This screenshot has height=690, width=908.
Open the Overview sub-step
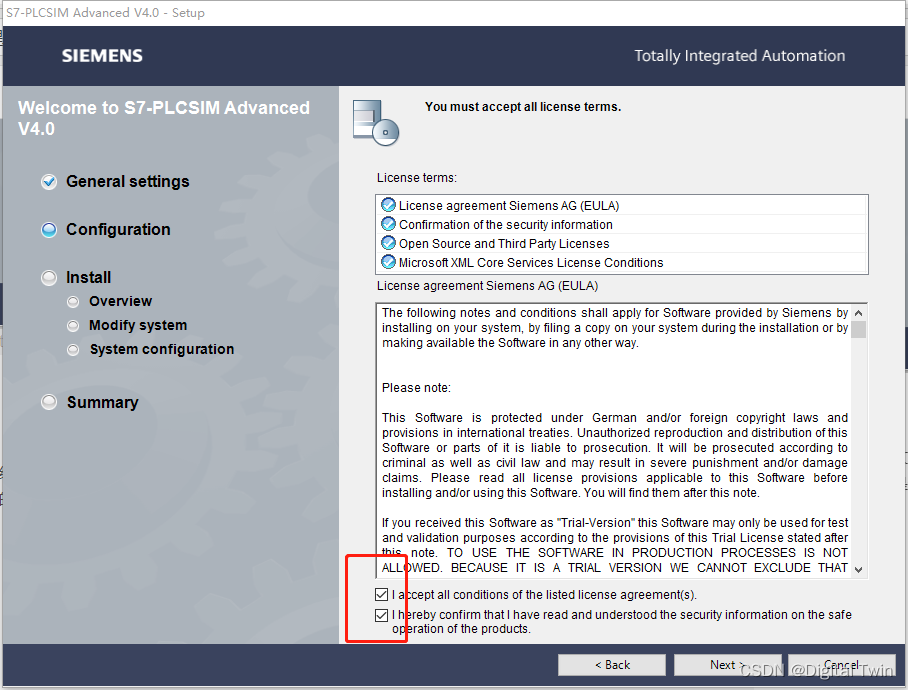[x=120, y=302]
